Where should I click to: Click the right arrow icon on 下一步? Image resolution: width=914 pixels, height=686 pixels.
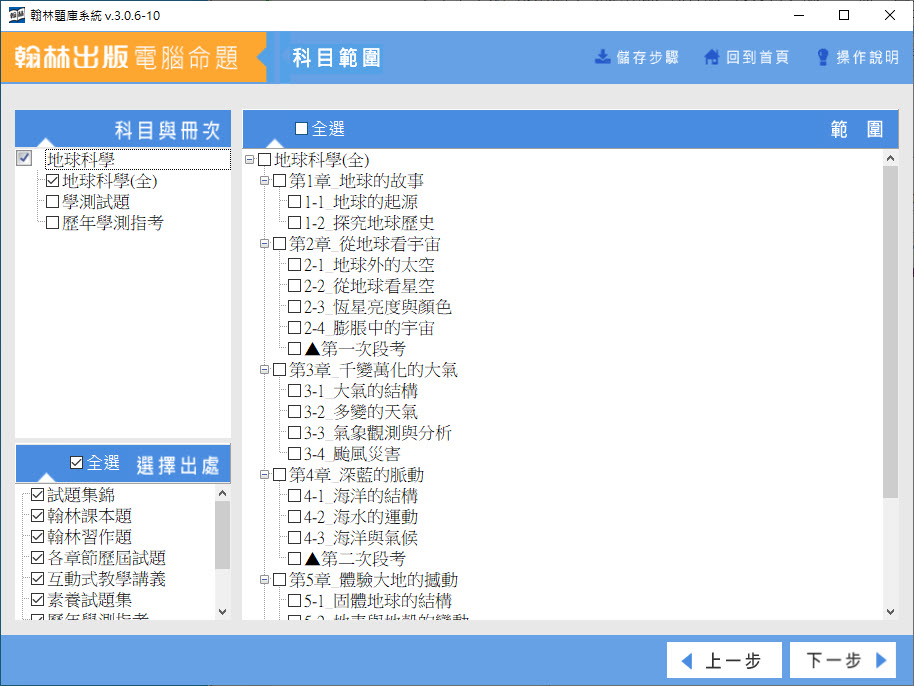click(x=881, y=660)
